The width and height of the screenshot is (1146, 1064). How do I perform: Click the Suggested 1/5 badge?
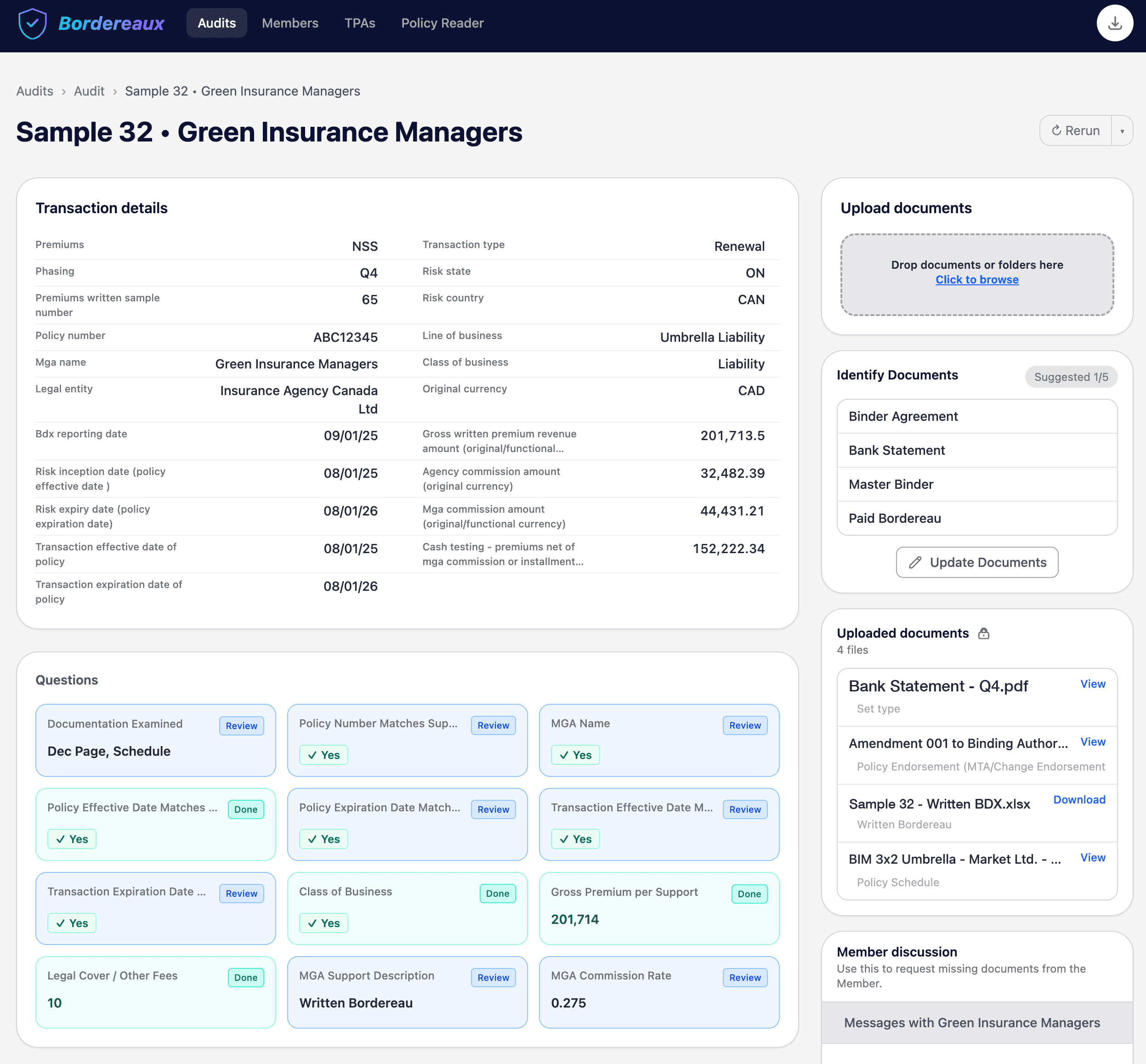pos(1071,377)
